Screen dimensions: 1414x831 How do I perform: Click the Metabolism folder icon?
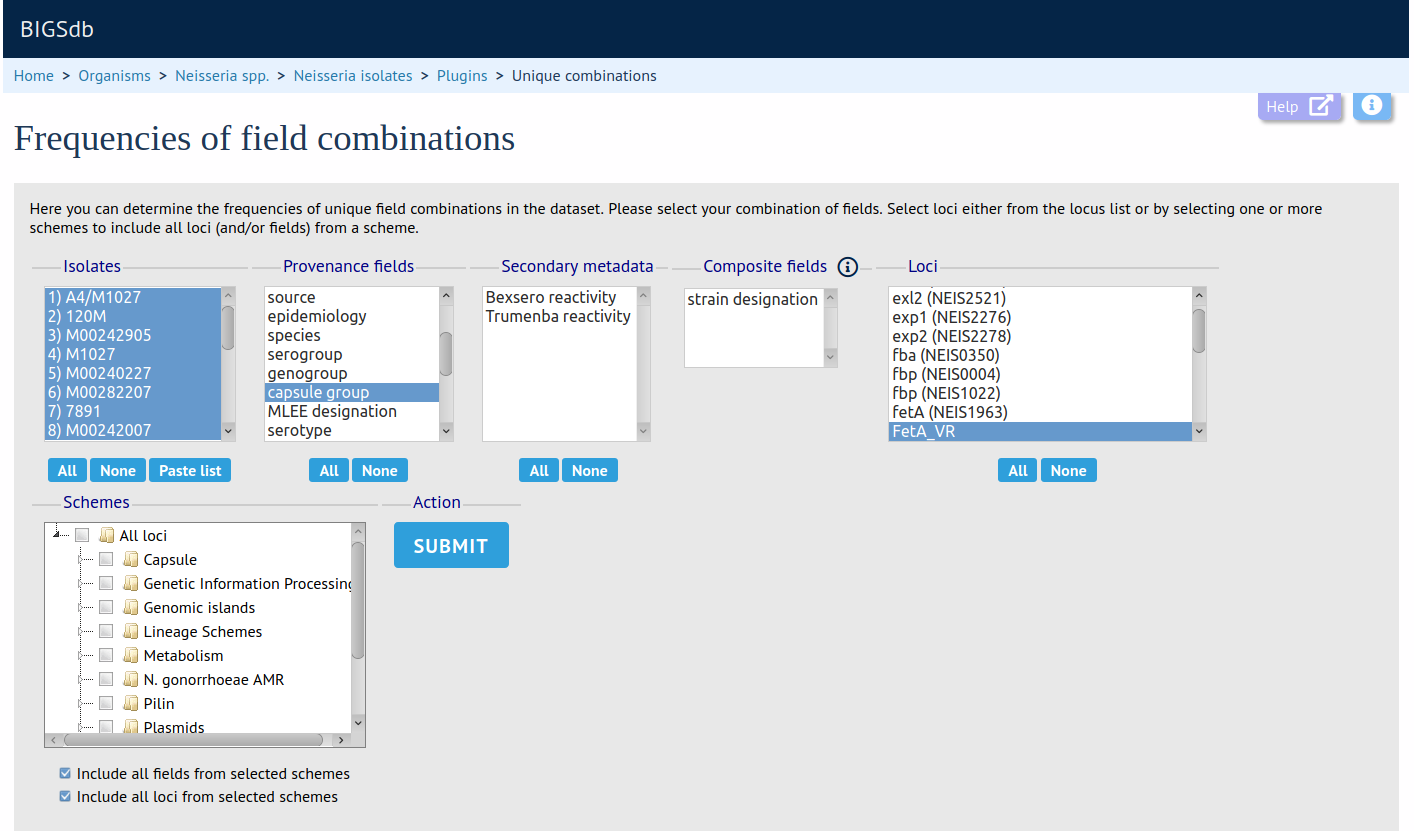(130, 656)
